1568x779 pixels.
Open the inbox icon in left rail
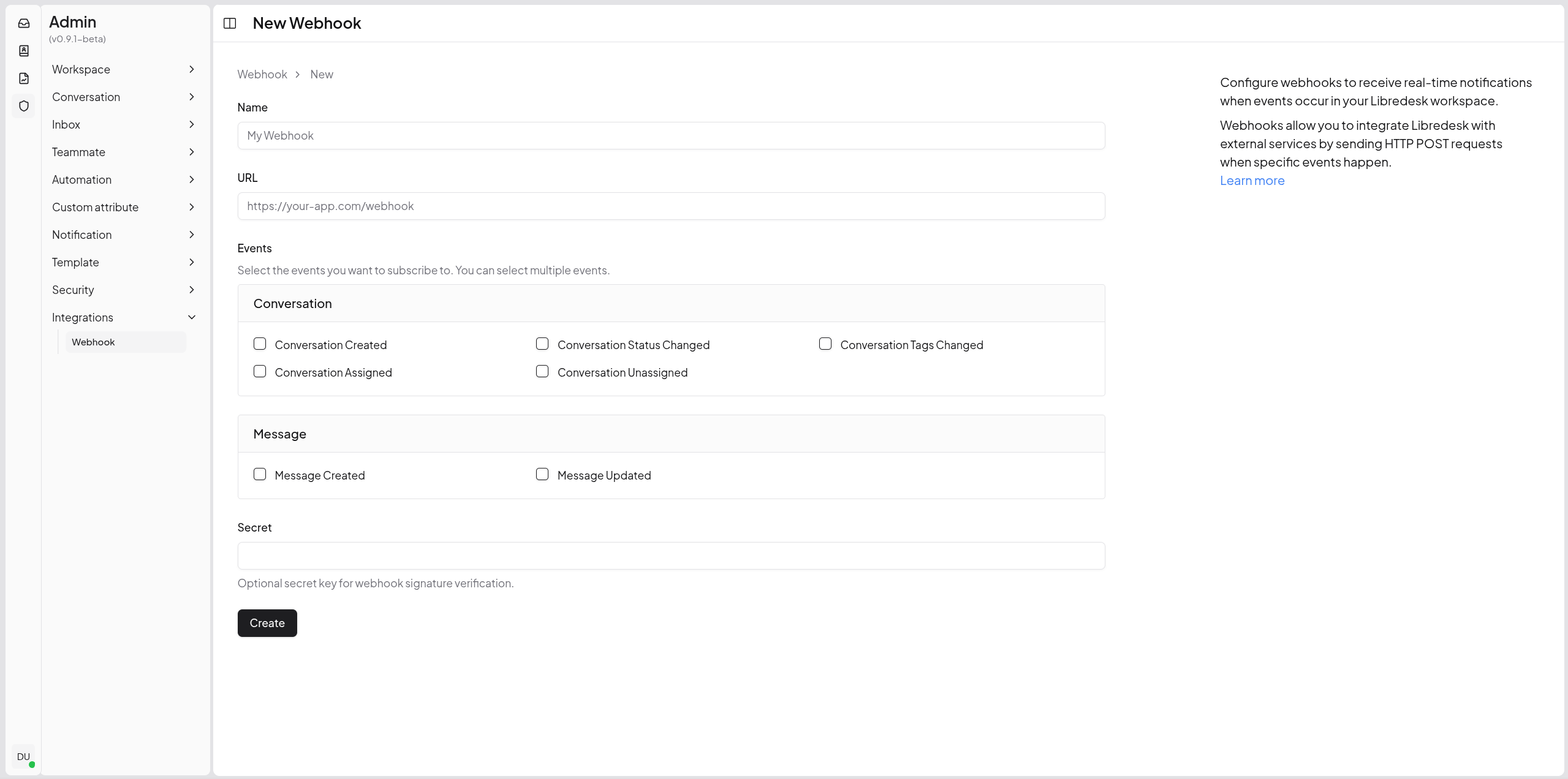(24, 23)
